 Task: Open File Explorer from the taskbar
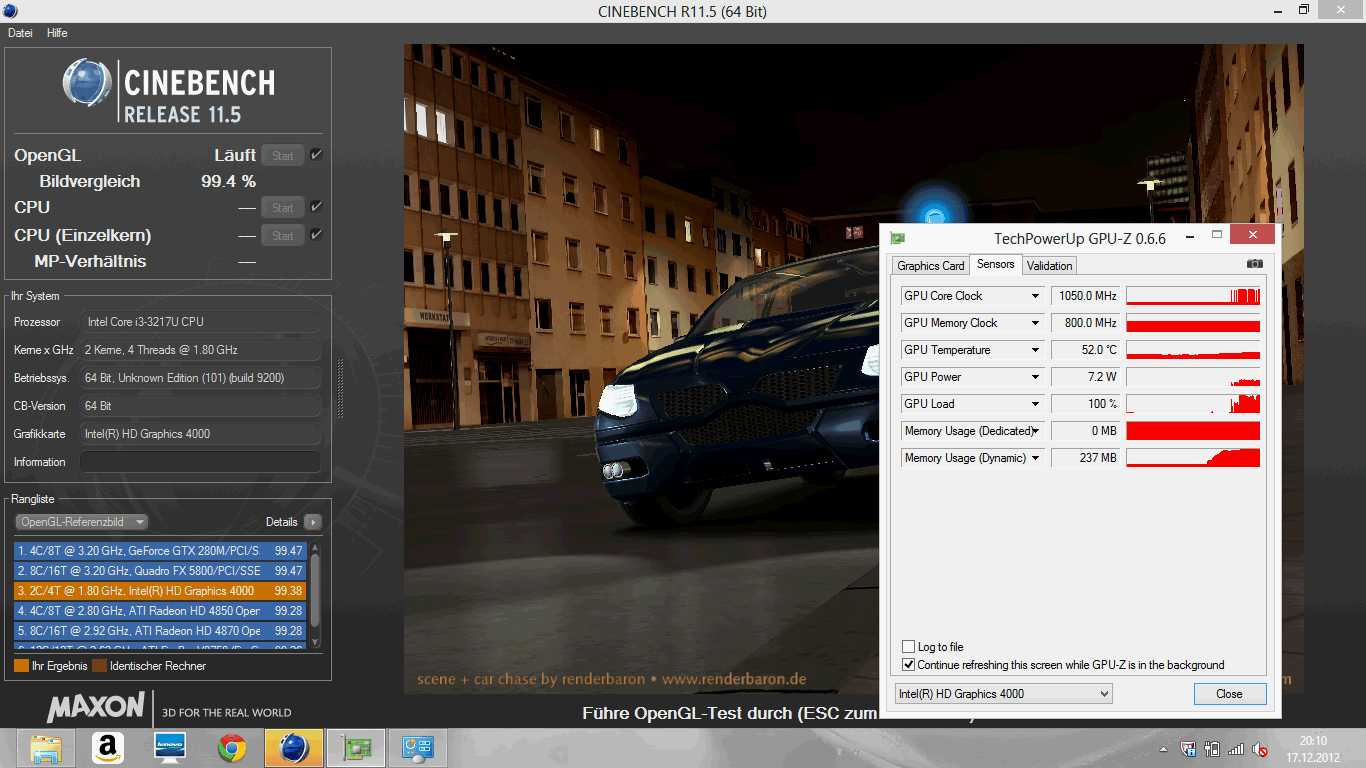coord(46,747)
